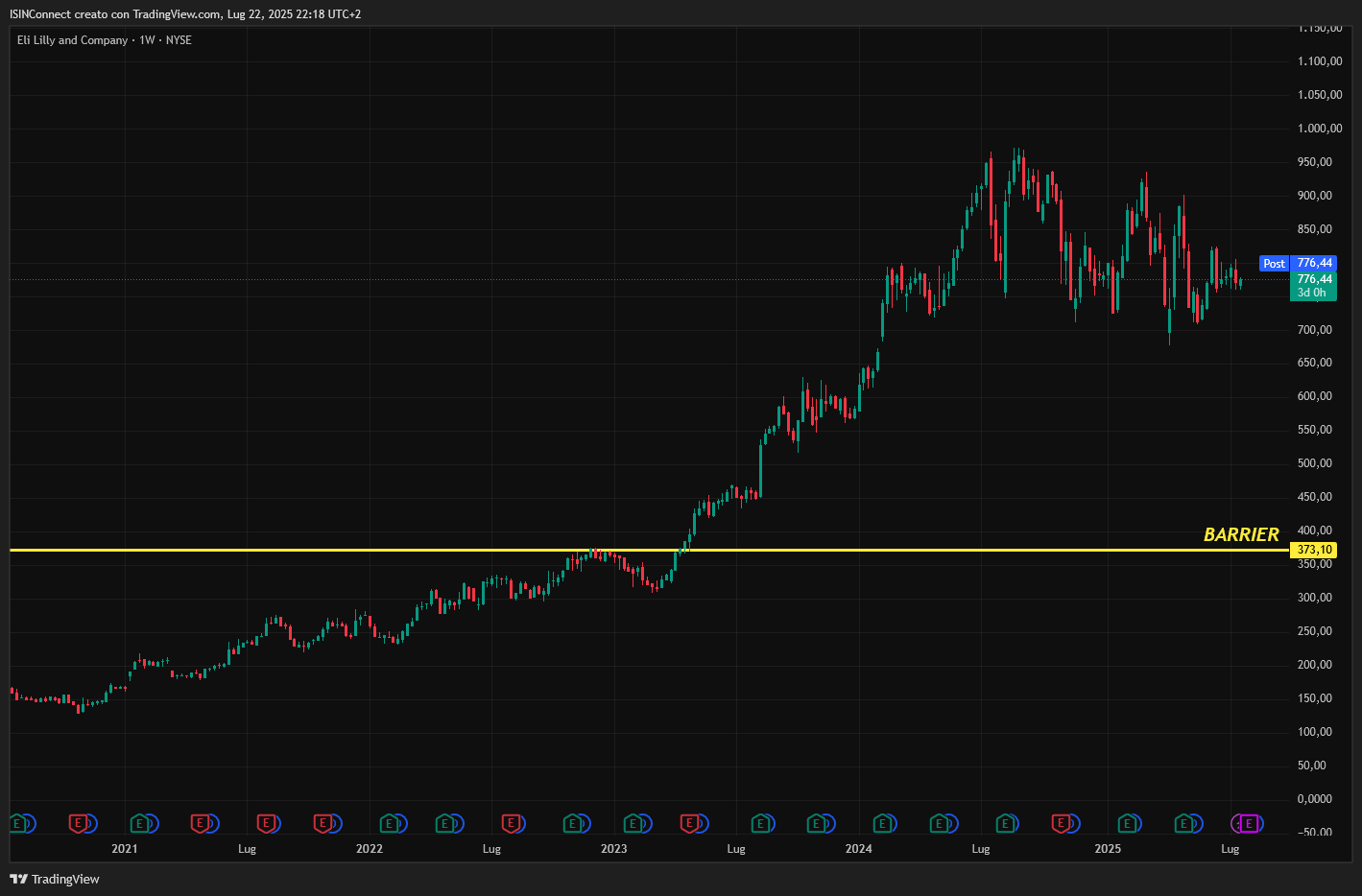Click the TradingView logo at the bottom
This screenshot has height=896, width=1362.
tap(55, 879)
